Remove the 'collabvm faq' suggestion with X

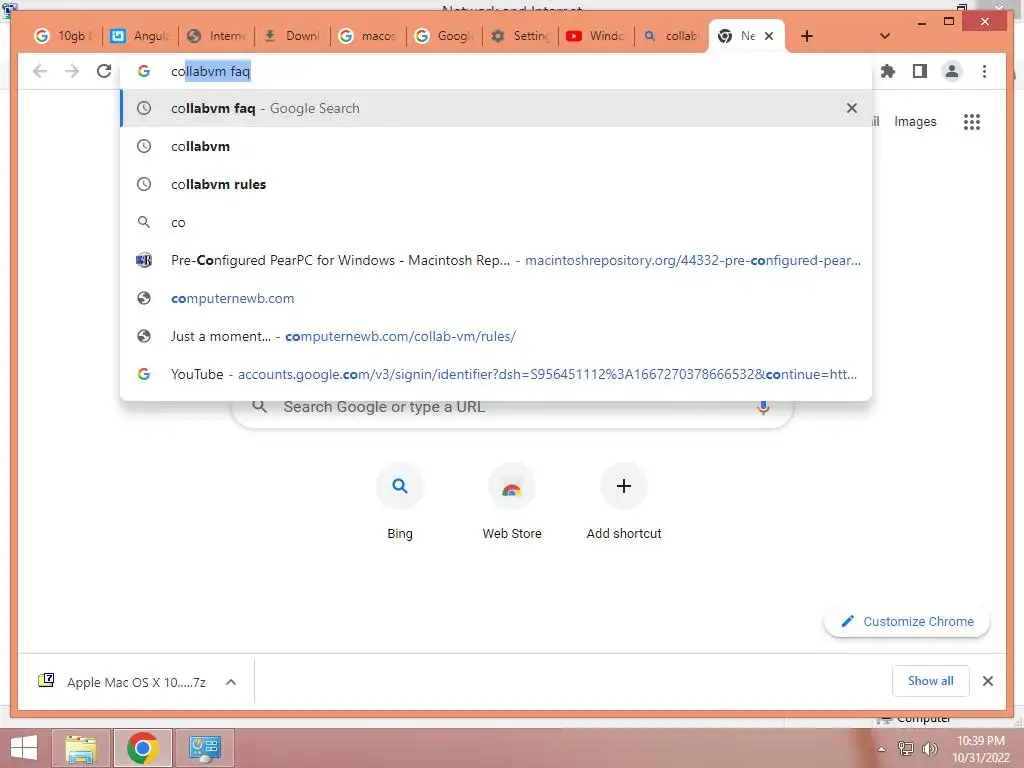coord(852,108)
